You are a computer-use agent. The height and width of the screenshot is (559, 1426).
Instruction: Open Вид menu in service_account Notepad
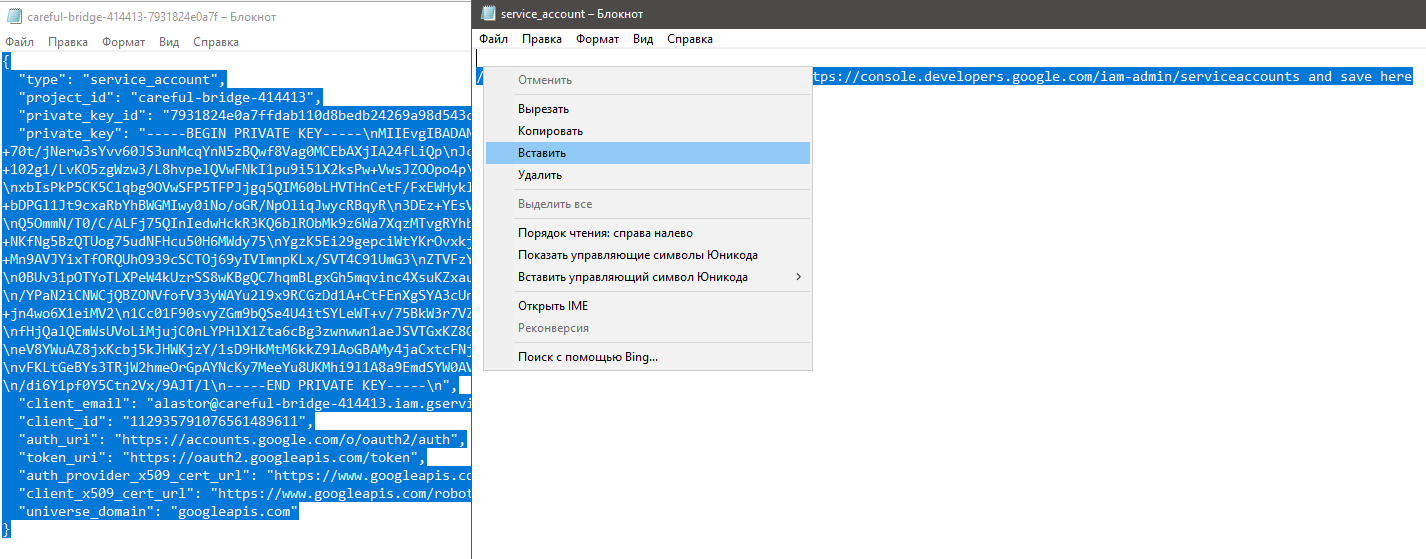[643, 39]
